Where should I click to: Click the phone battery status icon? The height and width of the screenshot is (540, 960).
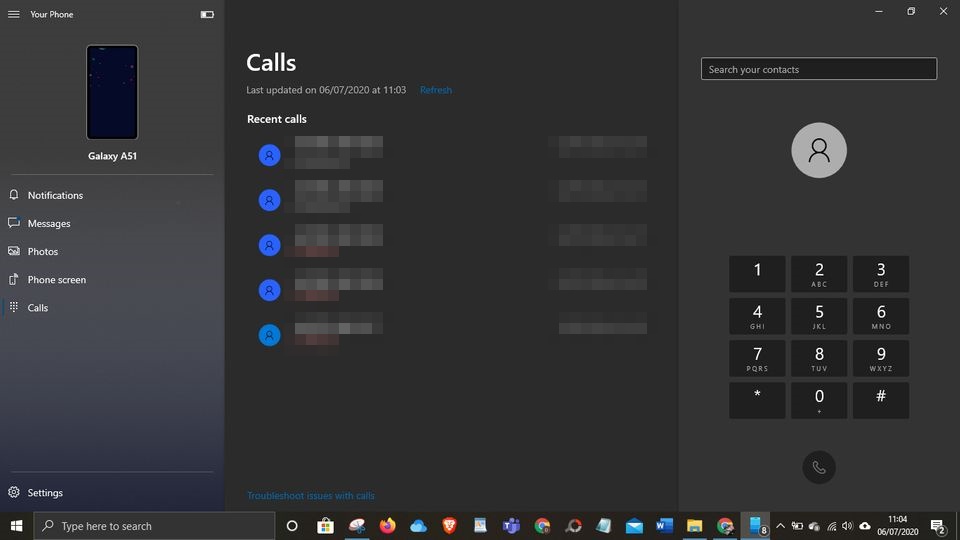tap(207, 15)
